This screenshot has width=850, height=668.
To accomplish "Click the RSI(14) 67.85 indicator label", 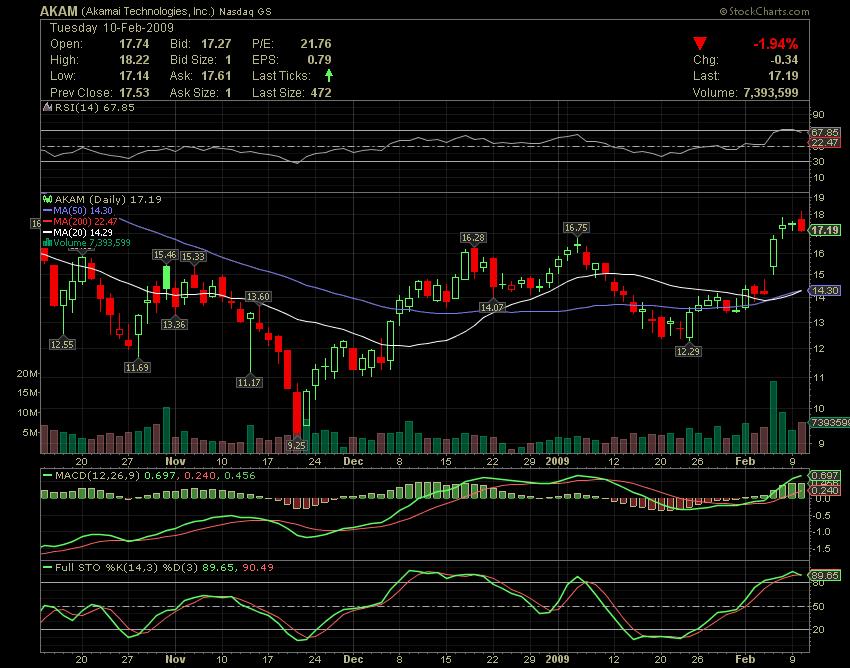I will (95, 107).
